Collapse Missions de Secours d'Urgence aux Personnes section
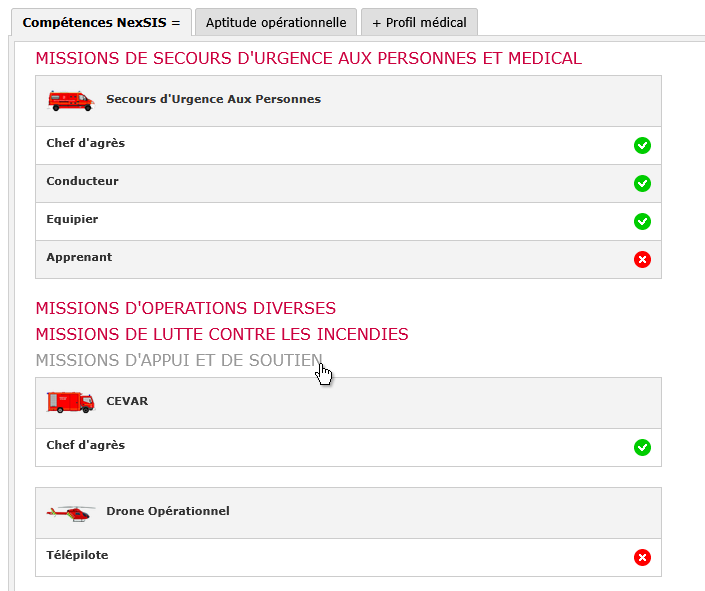 tap(308, 58)
